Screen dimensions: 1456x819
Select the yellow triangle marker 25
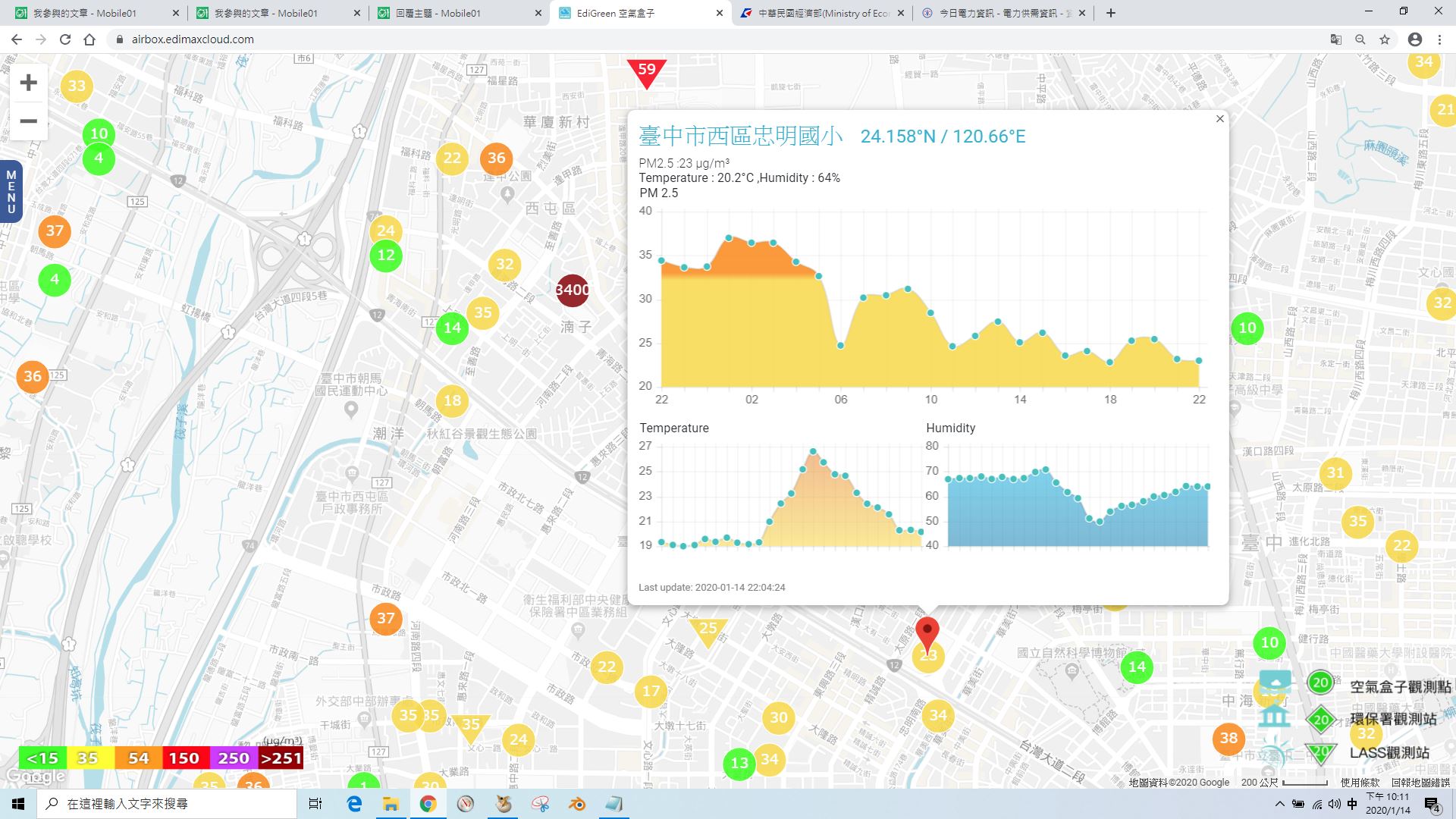point(708,630)
